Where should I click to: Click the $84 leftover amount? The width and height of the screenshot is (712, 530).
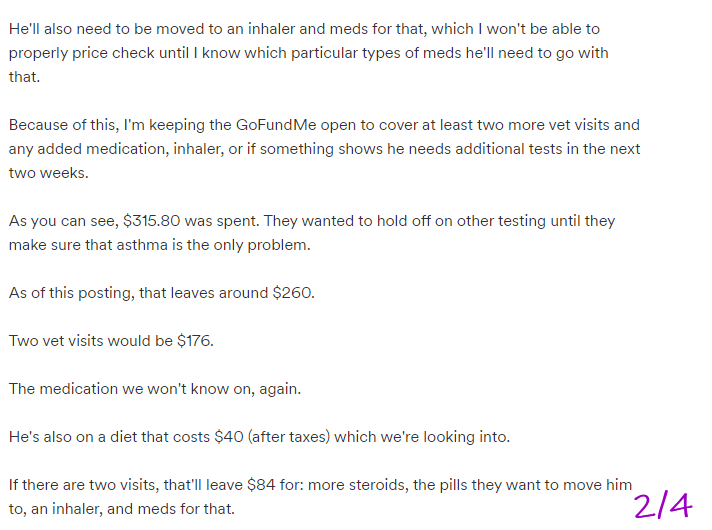[x=261, y=485]
